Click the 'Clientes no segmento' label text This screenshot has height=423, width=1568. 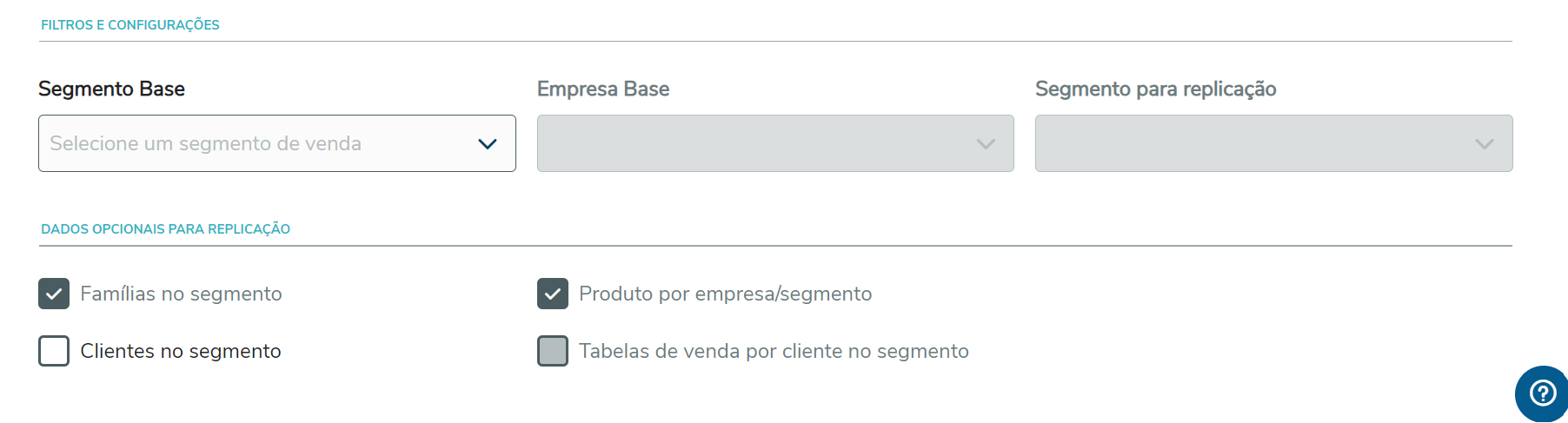click(181, 351)
